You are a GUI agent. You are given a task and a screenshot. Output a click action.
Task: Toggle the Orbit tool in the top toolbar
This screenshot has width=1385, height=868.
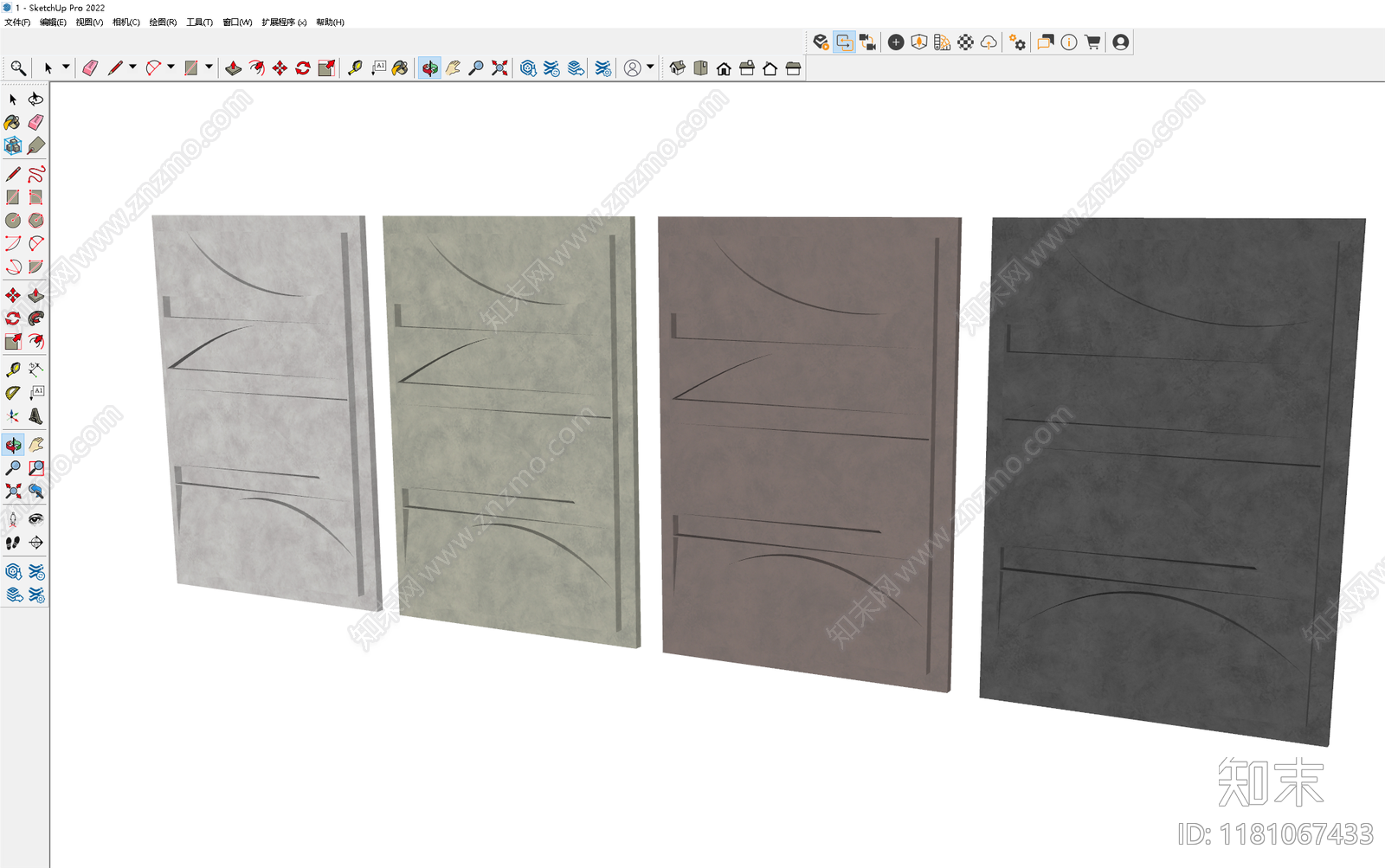pos(429,68)
